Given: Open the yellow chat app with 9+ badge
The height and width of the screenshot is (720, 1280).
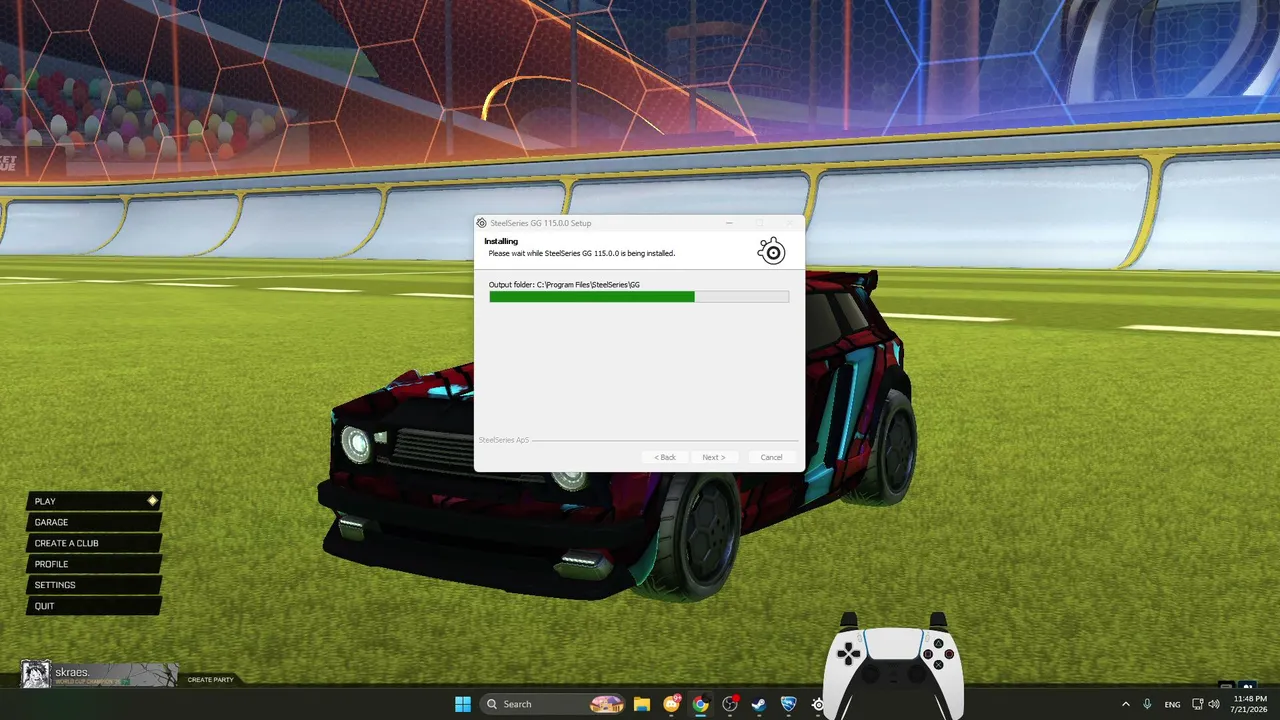Looking at the screenshot, I should (671, 704).
